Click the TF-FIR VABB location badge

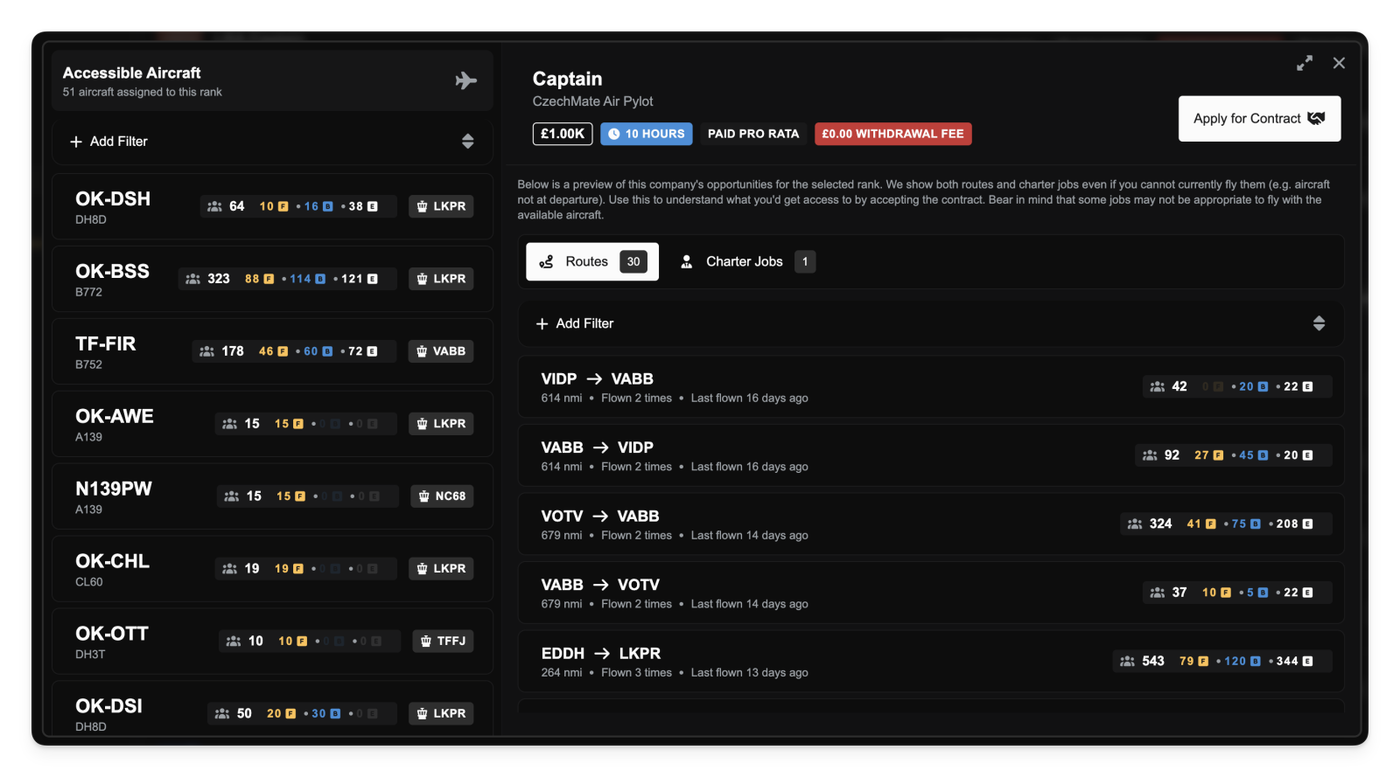(x=441, y=351)
